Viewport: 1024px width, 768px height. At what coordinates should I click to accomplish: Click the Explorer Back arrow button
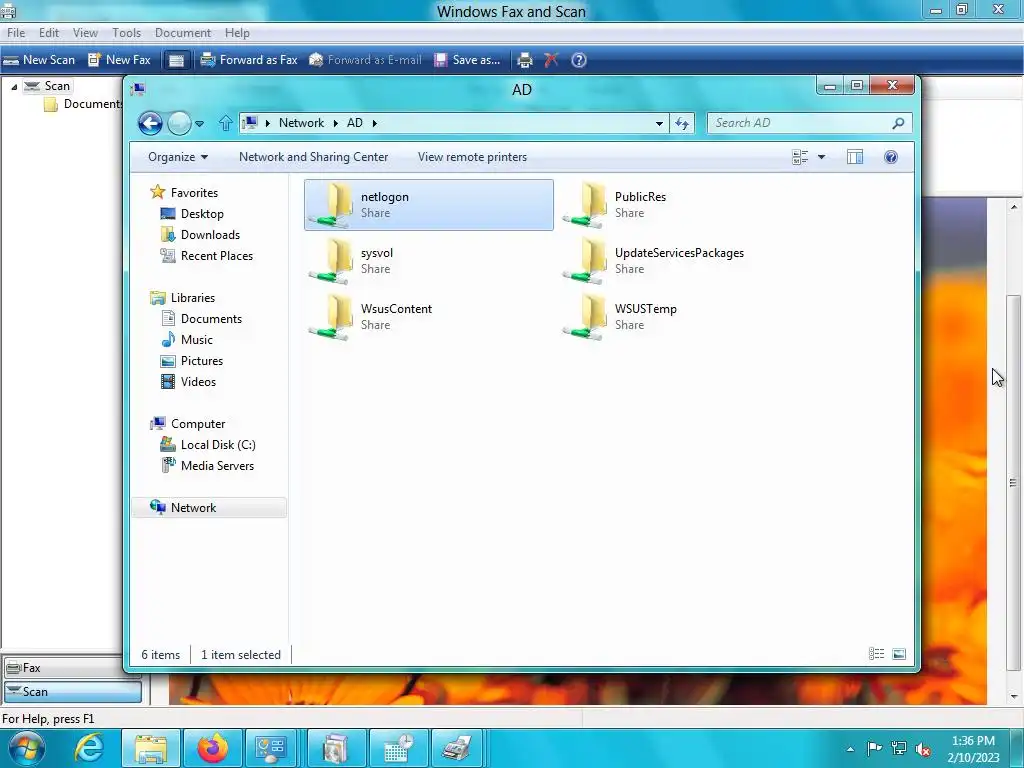tap(150, 123)
